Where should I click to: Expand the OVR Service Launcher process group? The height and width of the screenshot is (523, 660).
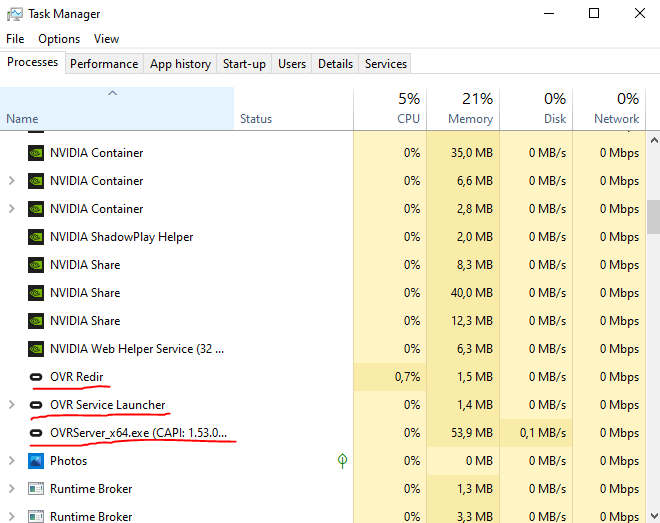12,405
